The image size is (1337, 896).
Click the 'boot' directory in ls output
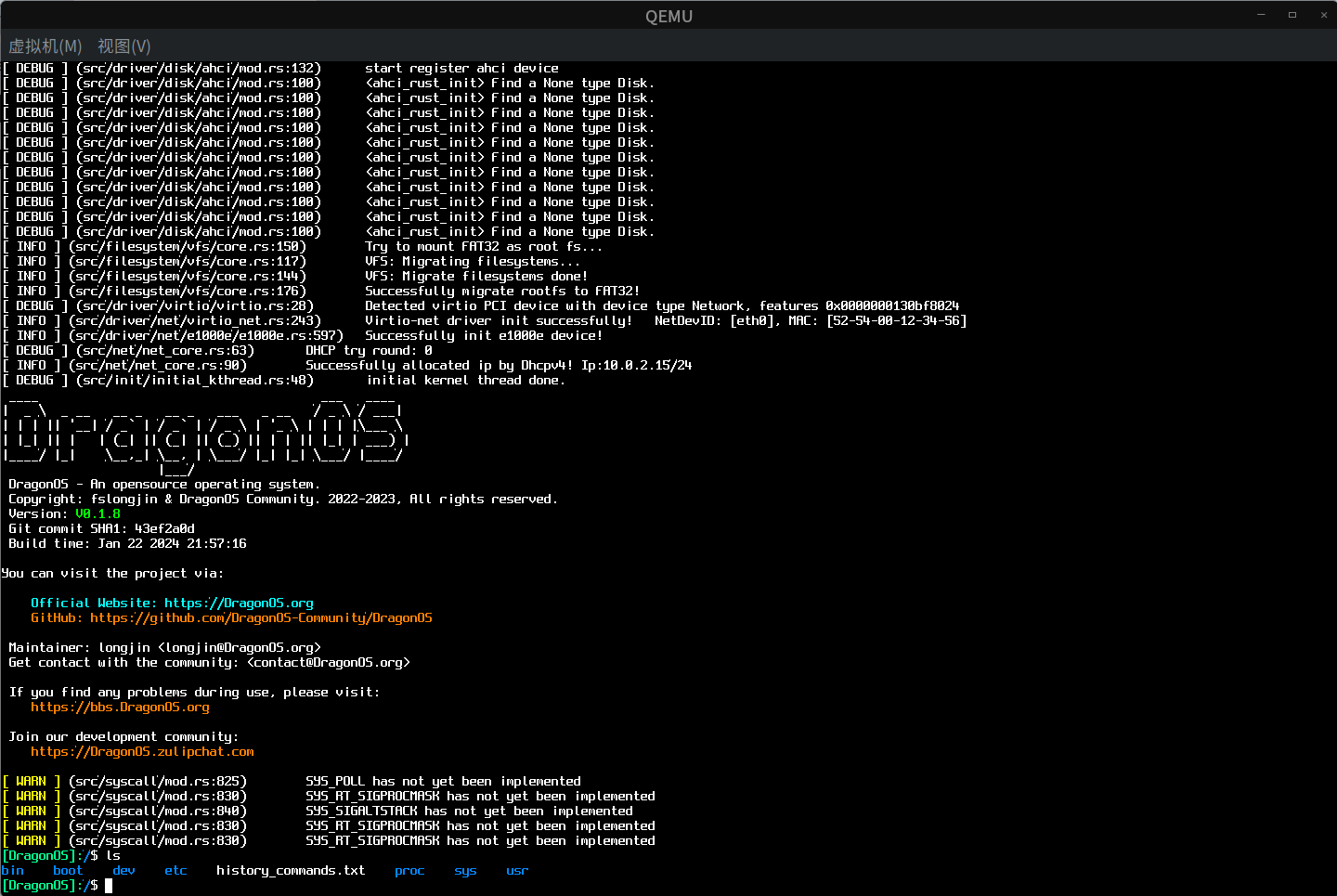click(68, 871)
